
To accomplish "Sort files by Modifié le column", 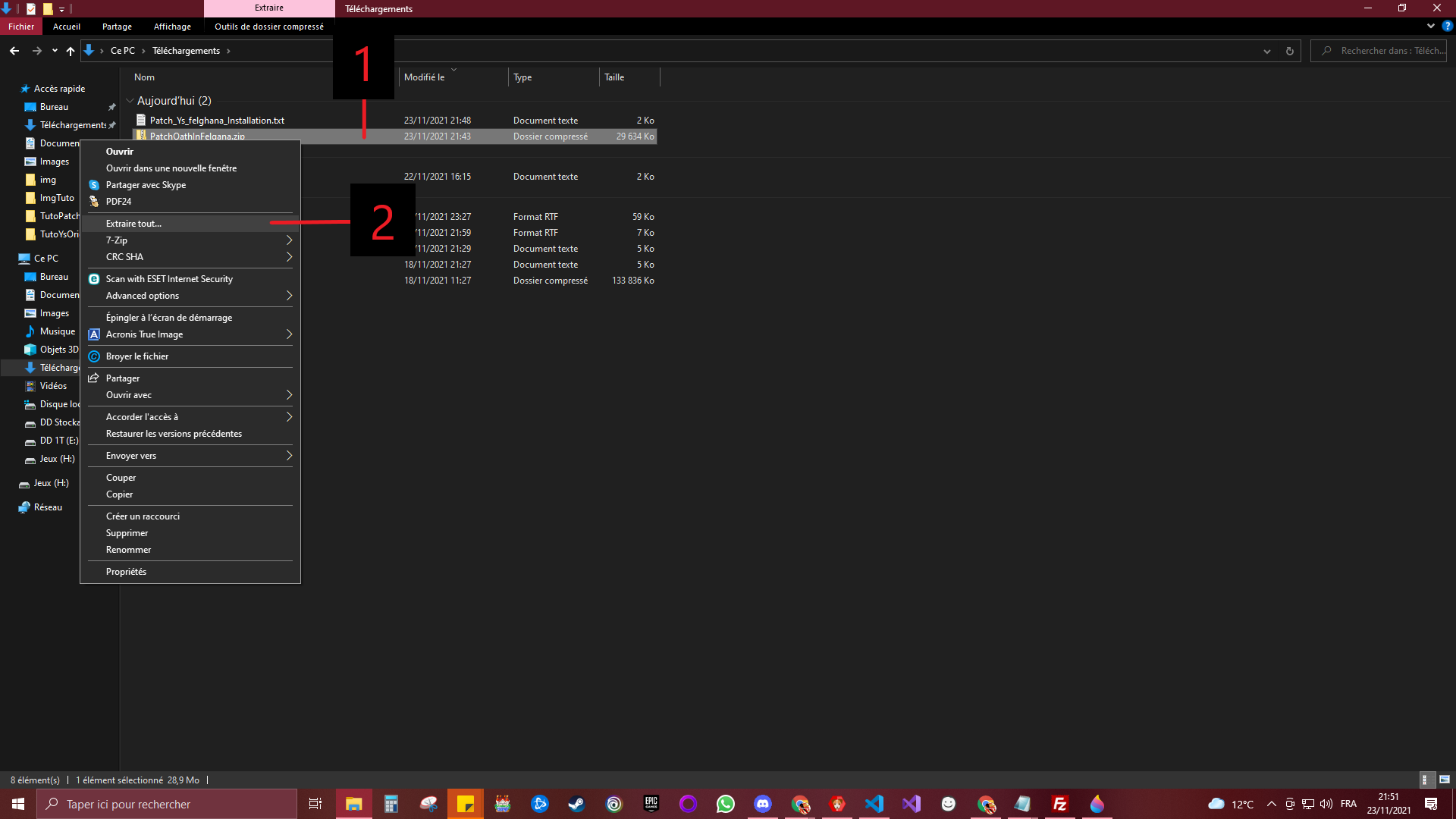I will point(425,77).
